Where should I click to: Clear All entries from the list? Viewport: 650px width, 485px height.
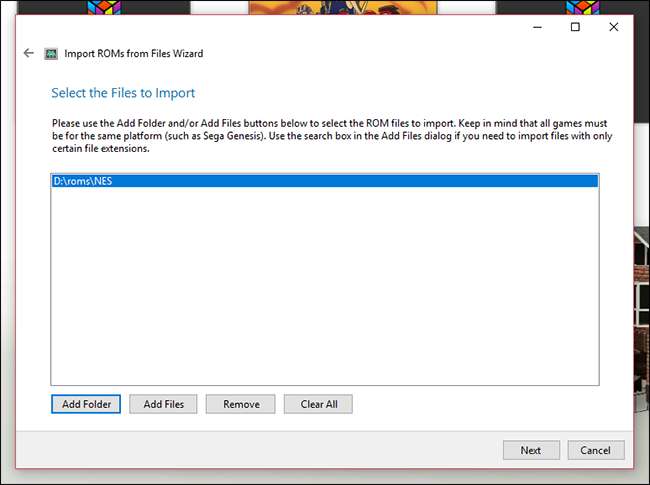click(318, 404)
